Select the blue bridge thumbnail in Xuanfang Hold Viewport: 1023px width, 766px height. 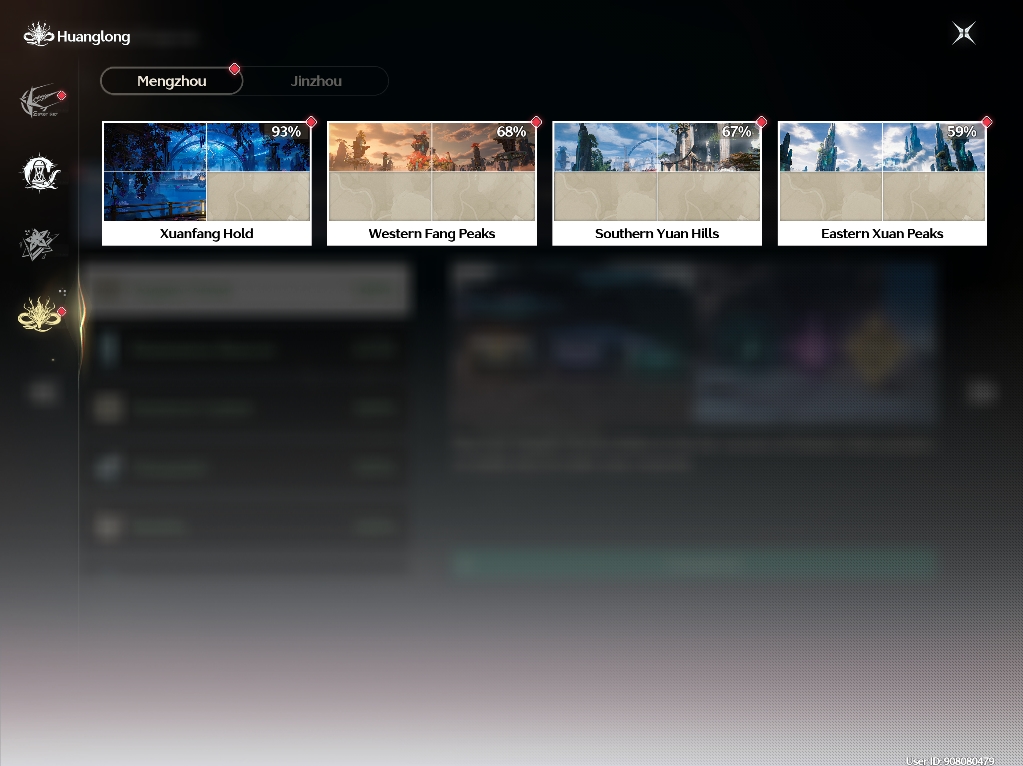(x=155, y=196)
